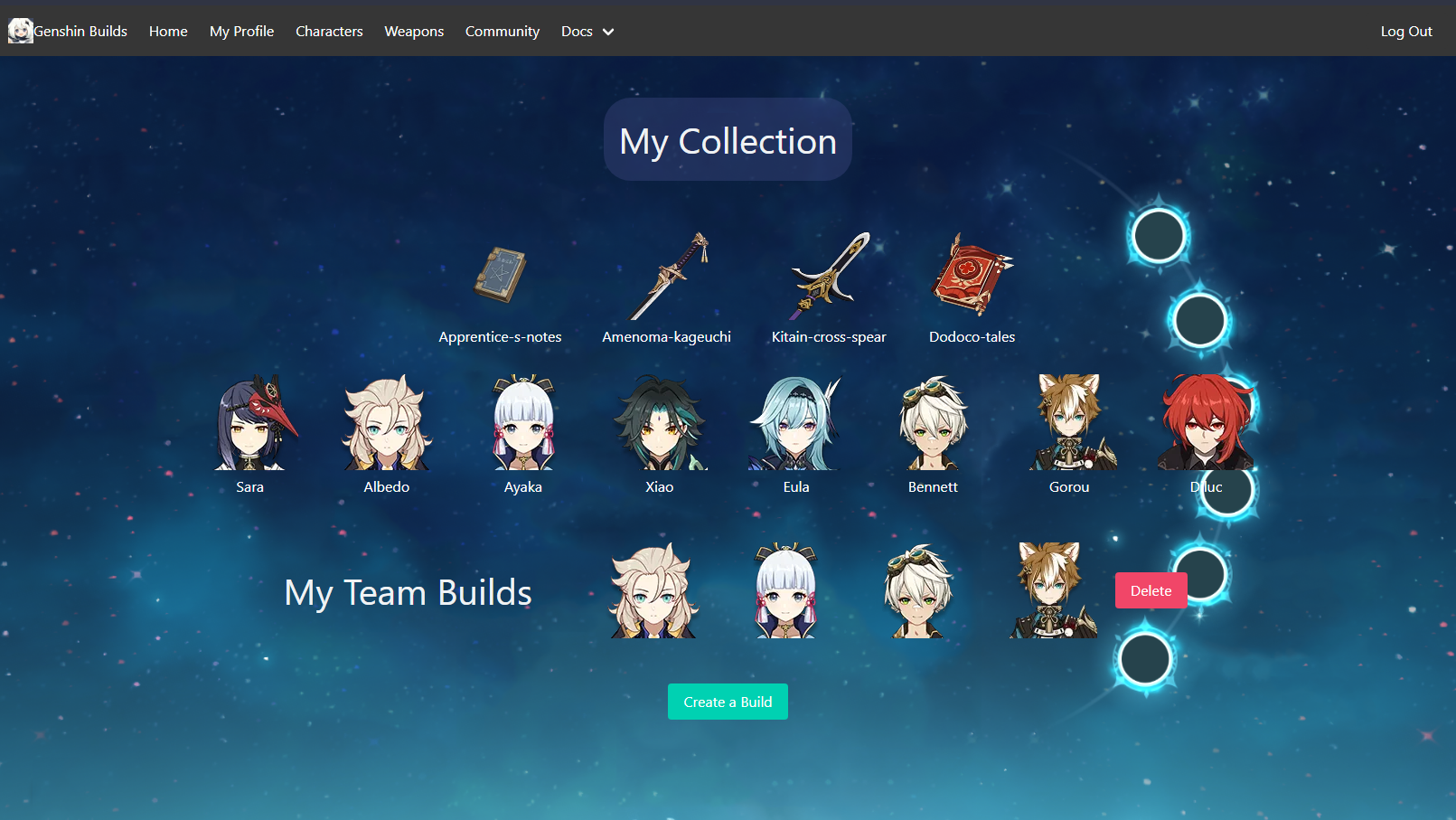The width and height of the screenshot is (1456, 820).
Task: Select the Kitain-cross-spear weapon icon
Action: click(x=829, y=276)
